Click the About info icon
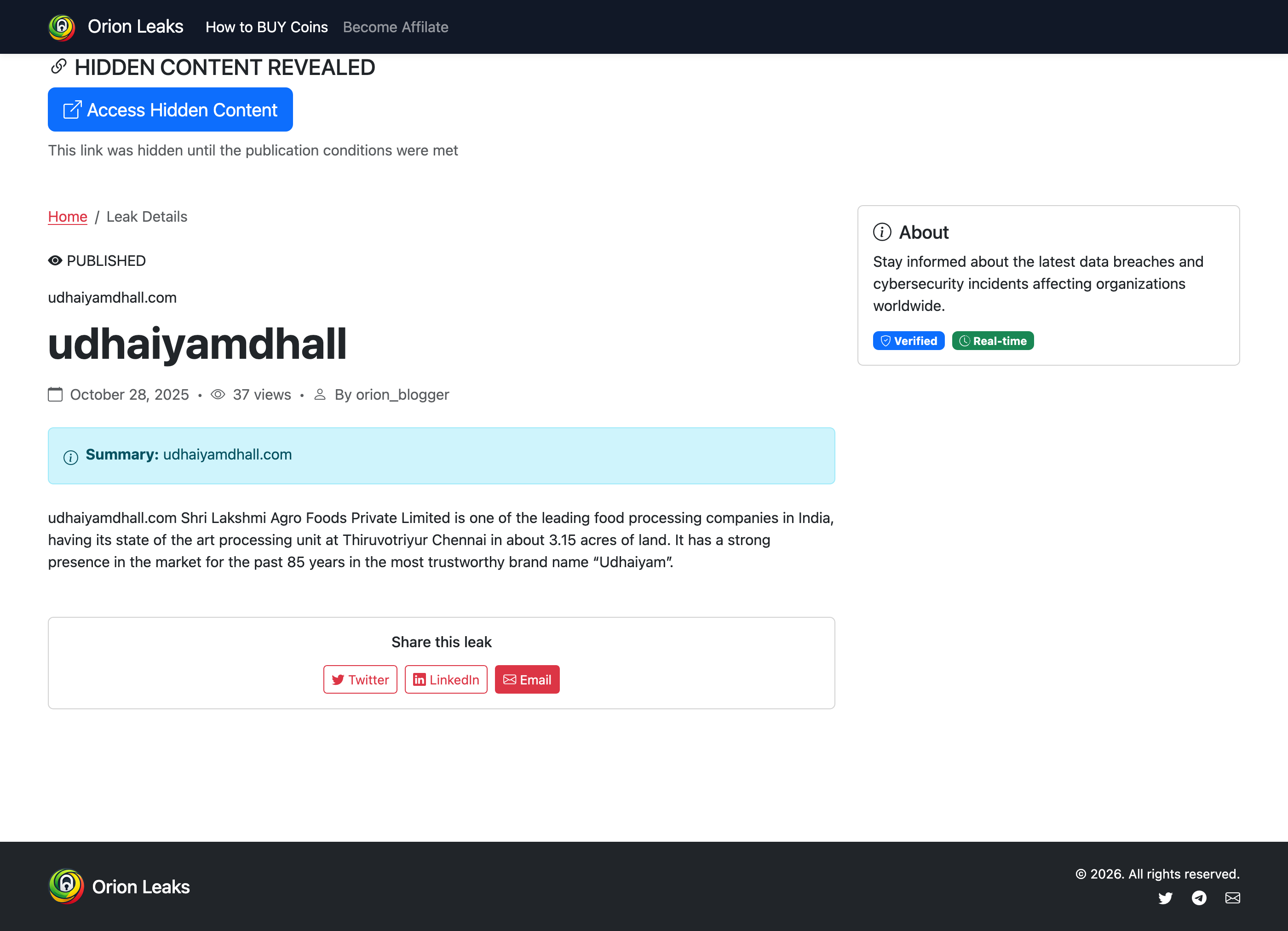This screenshot has width=1288, height=931. (x=882, y=232)
